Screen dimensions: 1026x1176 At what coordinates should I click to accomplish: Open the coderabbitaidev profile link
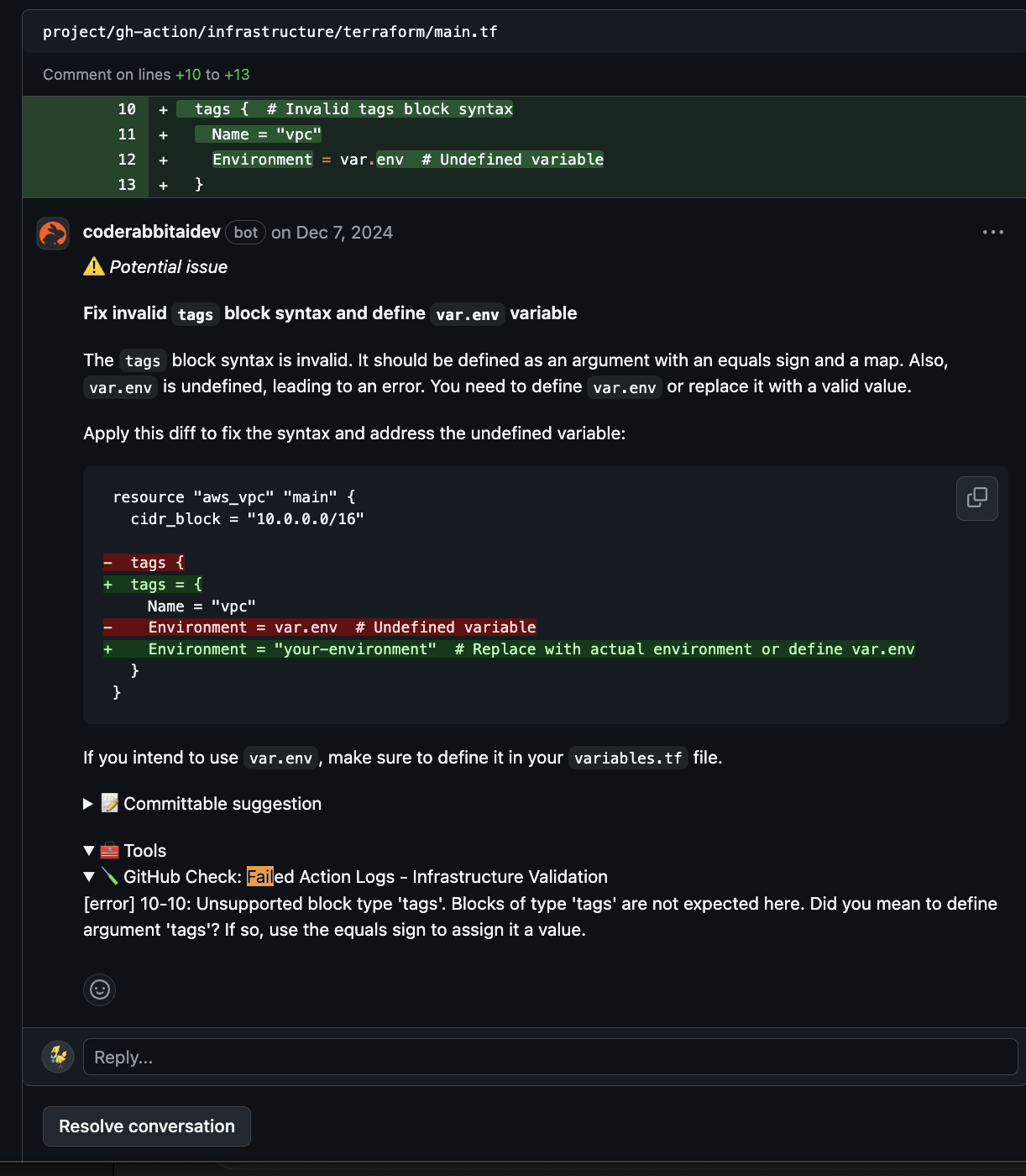pyautogui.click(x=151, y=232)
